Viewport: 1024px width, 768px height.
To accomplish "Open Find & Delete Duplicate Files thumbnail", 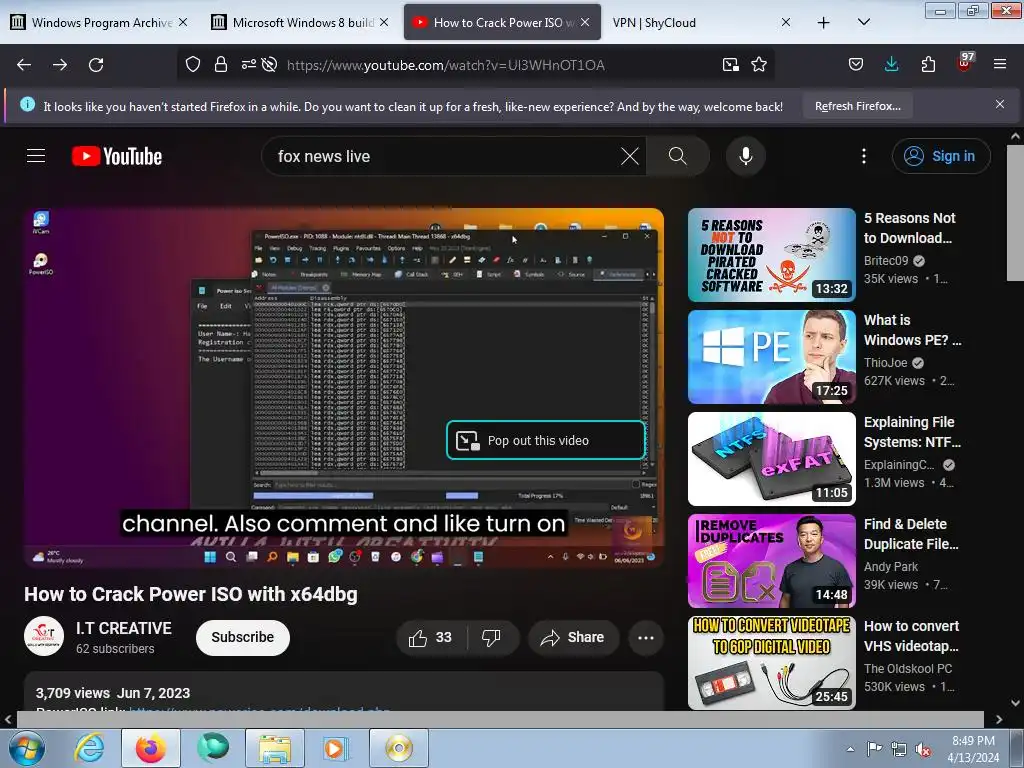I will pyautogui.click(x=772, y=560).
